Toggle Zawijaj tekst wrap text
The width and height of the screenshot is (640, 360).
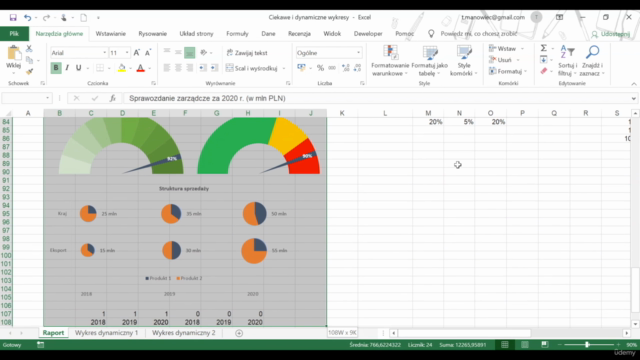(x=247, y=53)
